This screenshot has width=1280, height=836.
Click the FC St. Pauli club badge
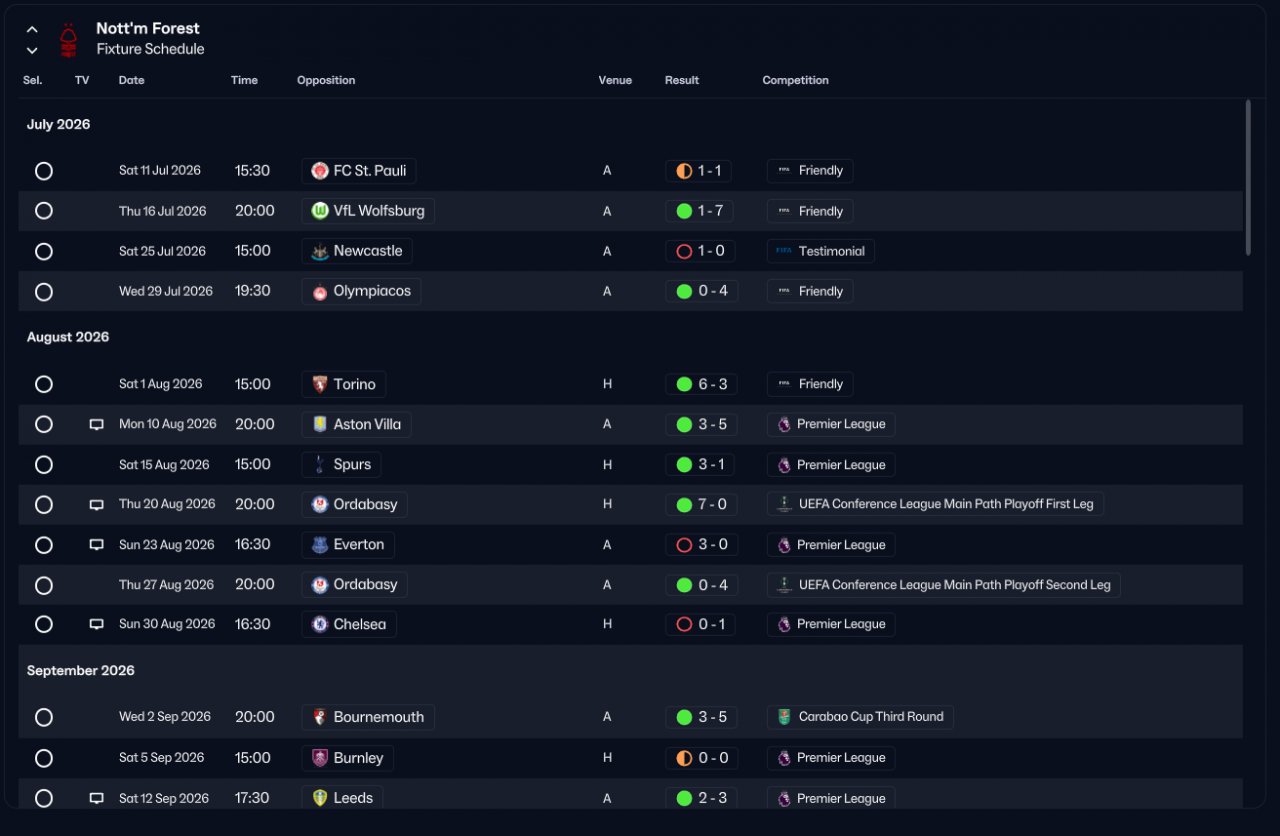click(320, 171)
